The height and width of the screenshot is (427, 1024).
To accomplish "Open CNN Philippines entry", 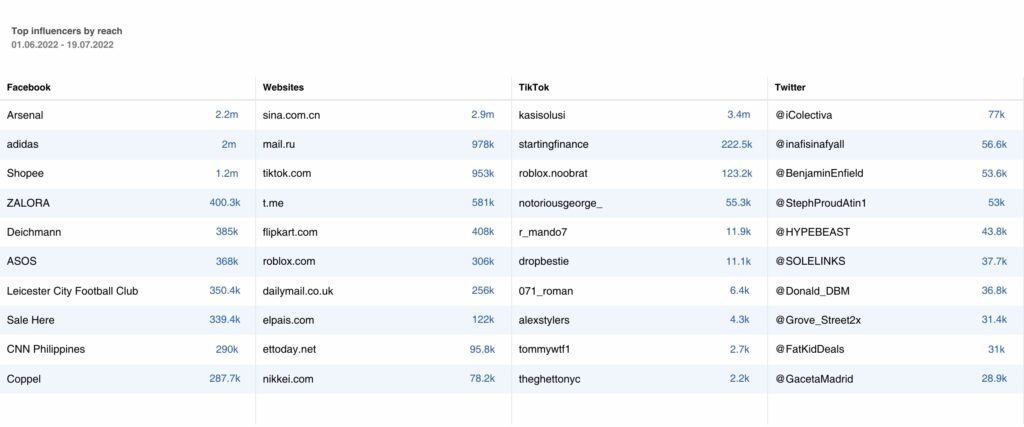I will 46,349.
